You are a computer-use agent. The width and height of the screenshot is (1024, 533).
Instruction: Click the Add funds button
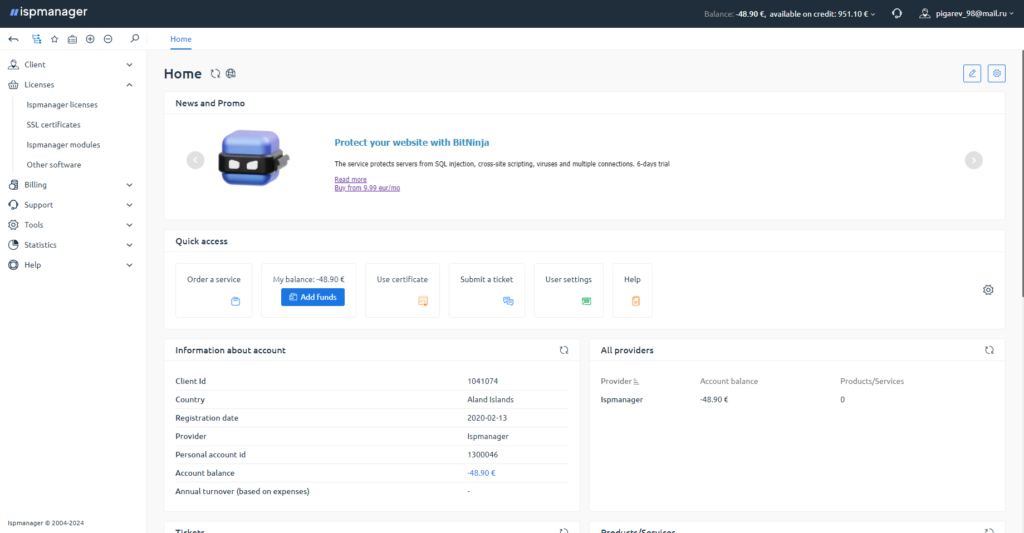313,297
